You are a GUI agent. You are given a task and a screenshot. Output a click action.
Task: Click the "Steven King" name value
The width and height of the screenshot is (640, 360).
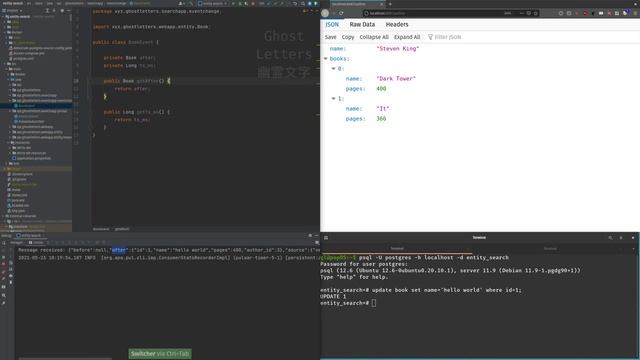click(398, 49)
